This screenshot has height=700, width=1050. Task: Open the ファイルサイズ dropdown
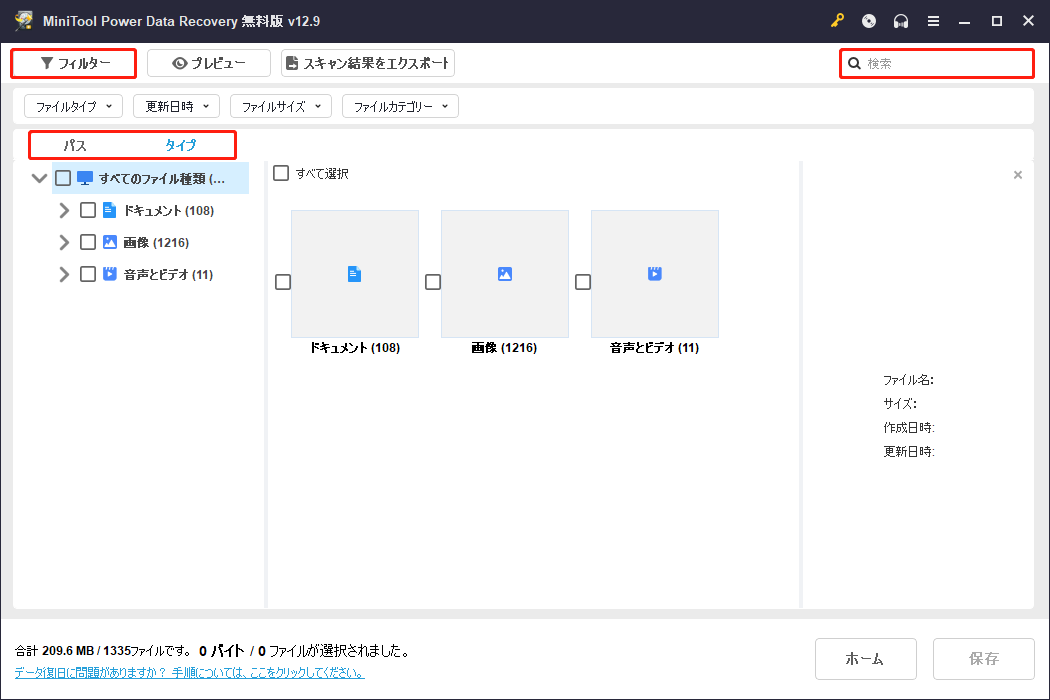[x=281, y=106]
